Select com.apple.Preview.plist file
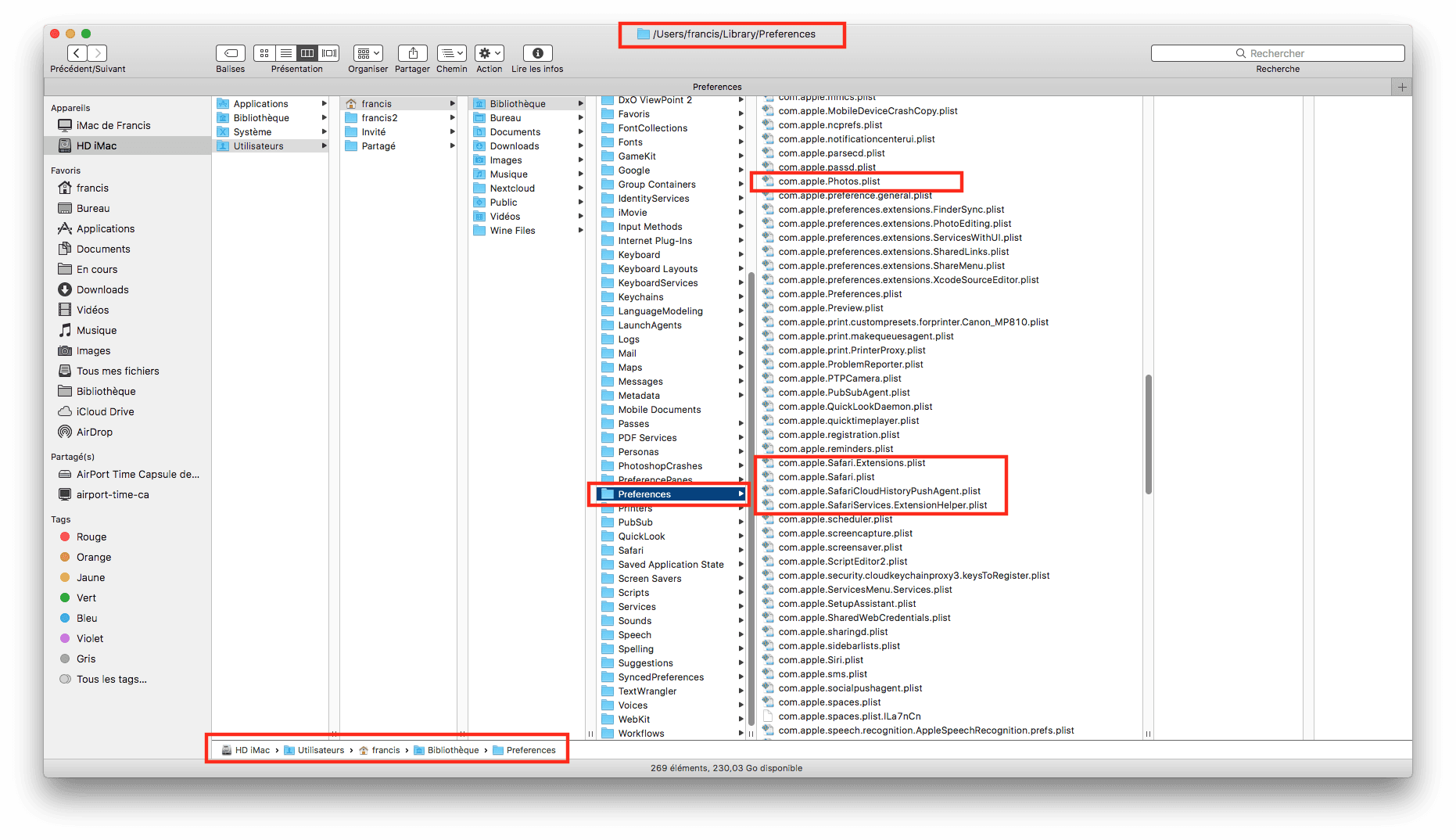Image resolution: width=1456 pixels, height=840 pixels. [830, 307]
